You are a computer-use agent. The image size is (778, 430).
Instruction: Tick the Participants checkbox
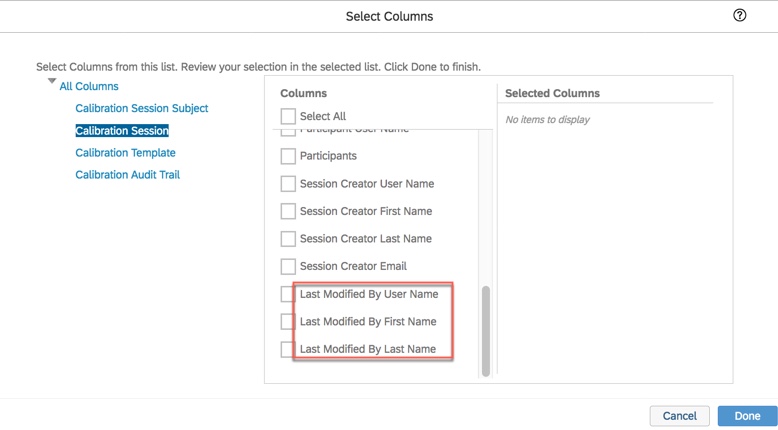click(288, 156)
